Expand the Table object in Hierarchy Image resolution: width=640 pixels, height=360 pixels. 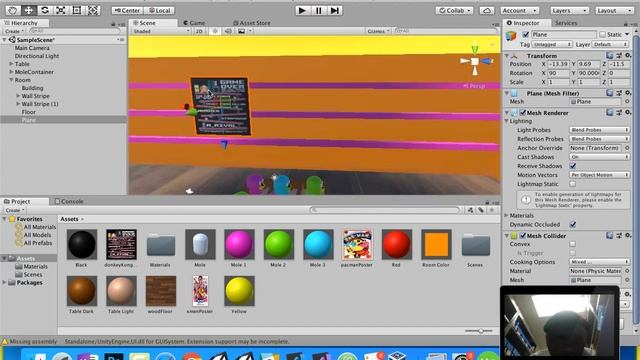11,64
